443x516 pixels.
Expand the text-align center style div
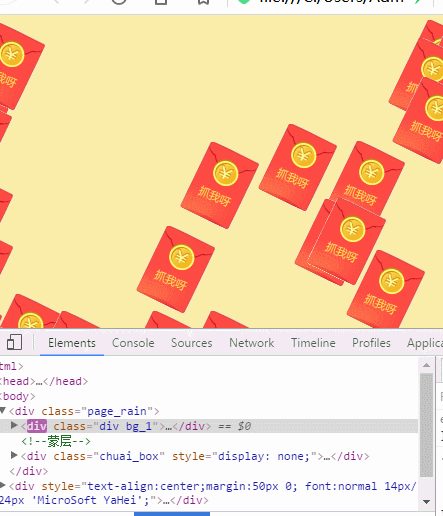[x=3, y=485]
